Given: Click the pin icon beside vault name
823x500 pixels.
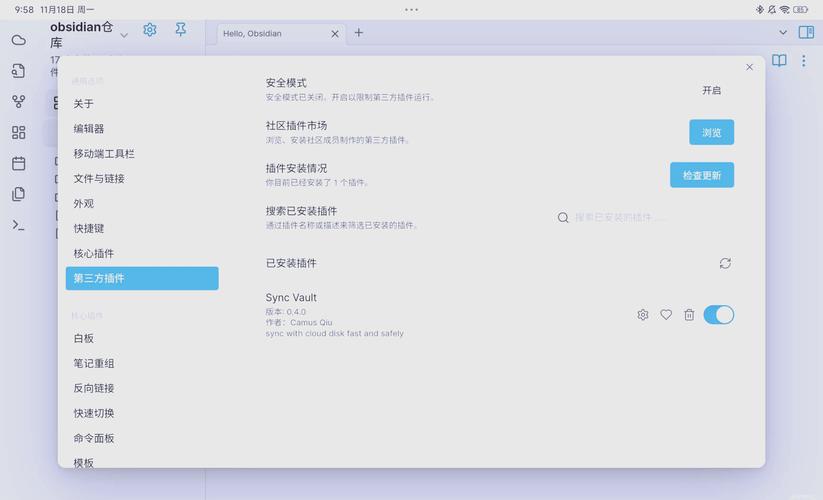Looking at the screenshot, I should coord(181,29).
